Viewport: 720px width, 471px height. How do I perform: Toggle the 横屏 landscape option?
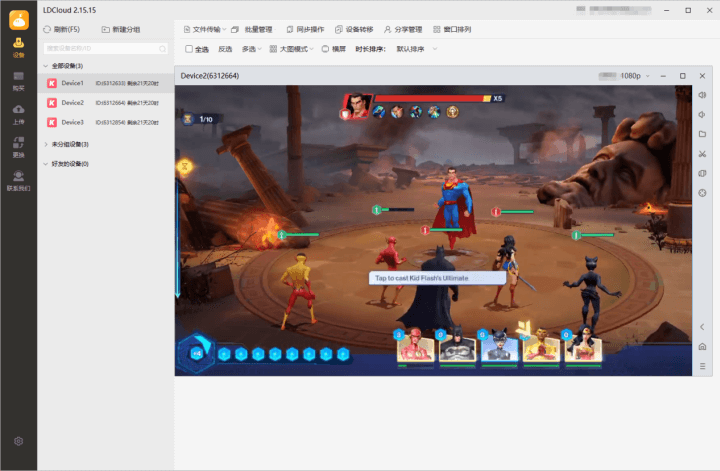point(334,49)
